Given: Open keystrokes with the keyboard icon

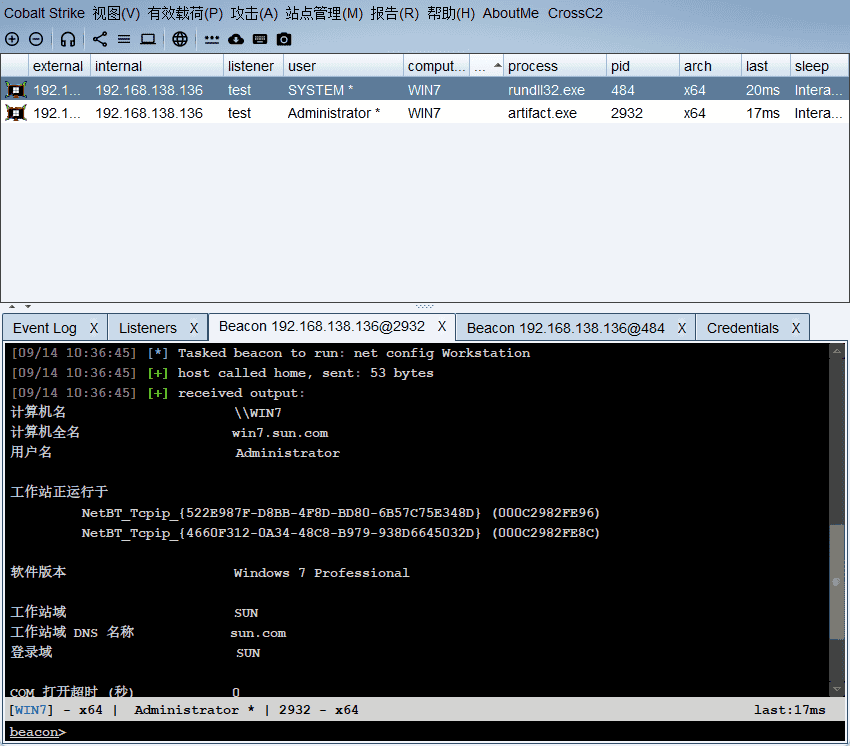Looking at the screenshot, I should point(260,39).
